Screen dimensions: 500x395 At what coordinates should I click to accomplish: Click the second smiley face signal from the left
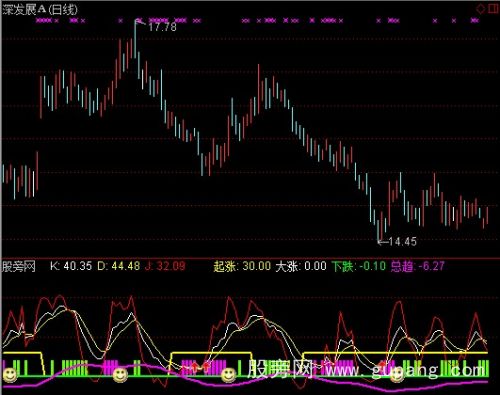point(120,375)
